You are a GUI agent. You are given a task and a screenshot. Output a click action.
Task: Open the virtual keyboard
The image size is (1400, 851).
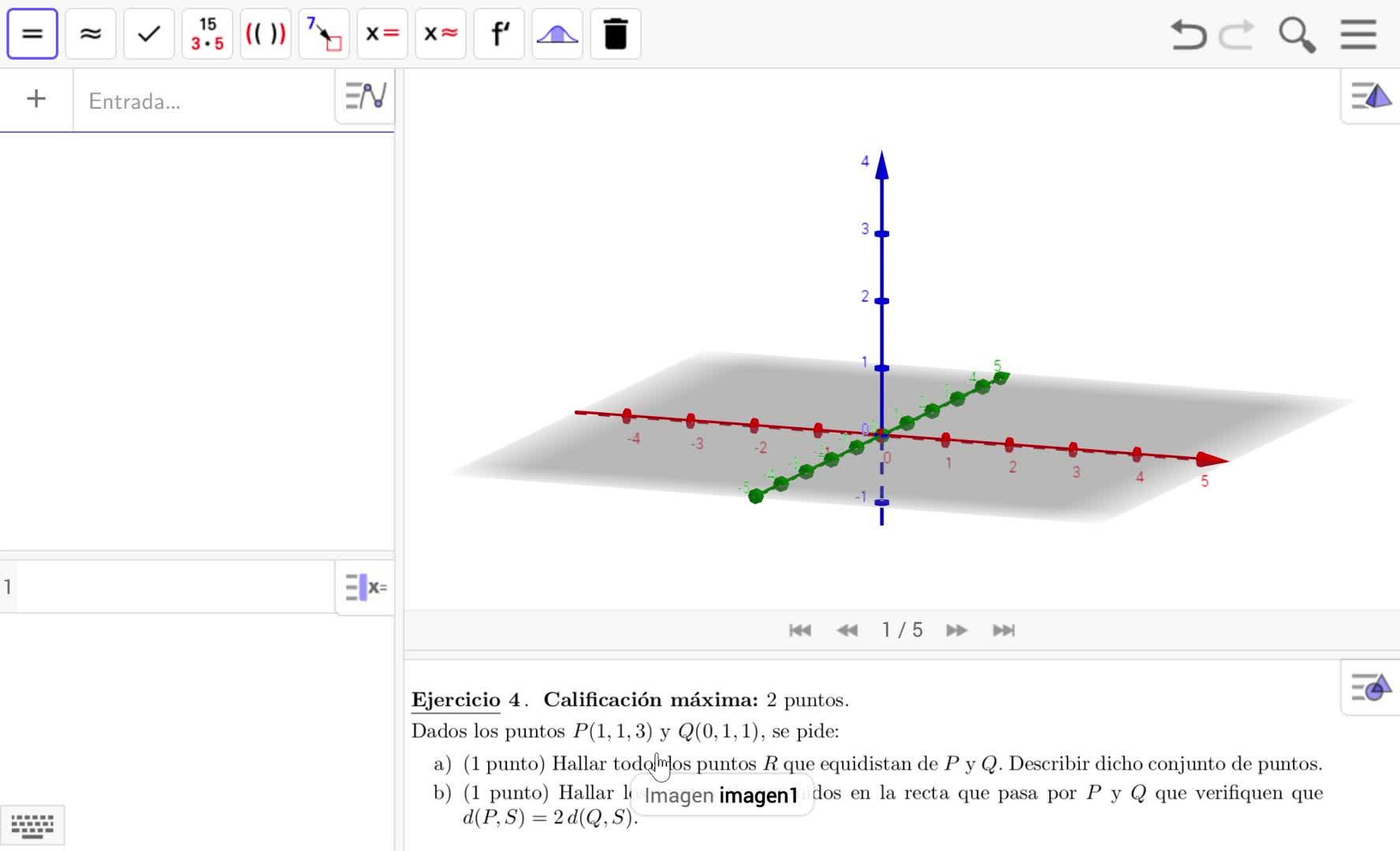tap(32, 825)
